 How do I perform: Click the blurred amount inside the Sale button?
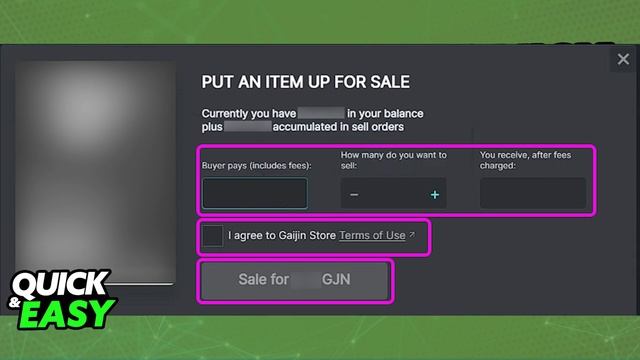click(x=306, y=280)
